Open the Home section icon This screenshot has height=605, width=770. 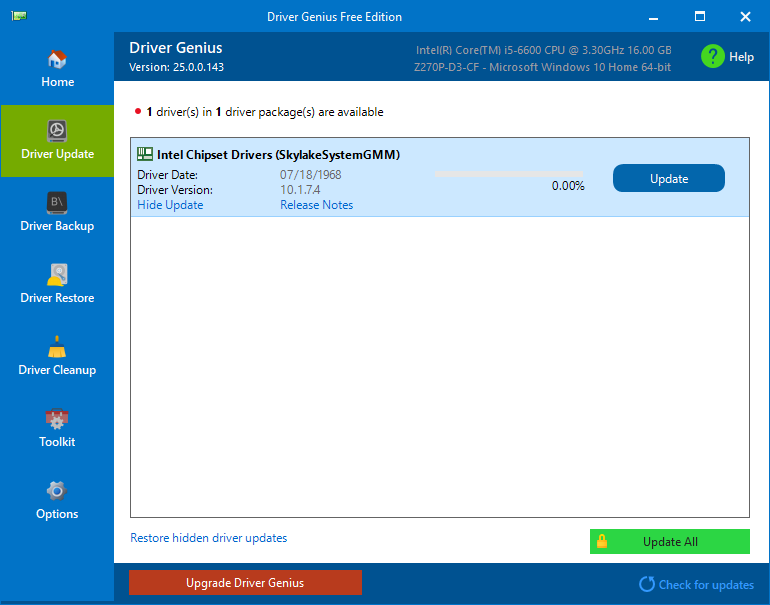coord(57,59)
